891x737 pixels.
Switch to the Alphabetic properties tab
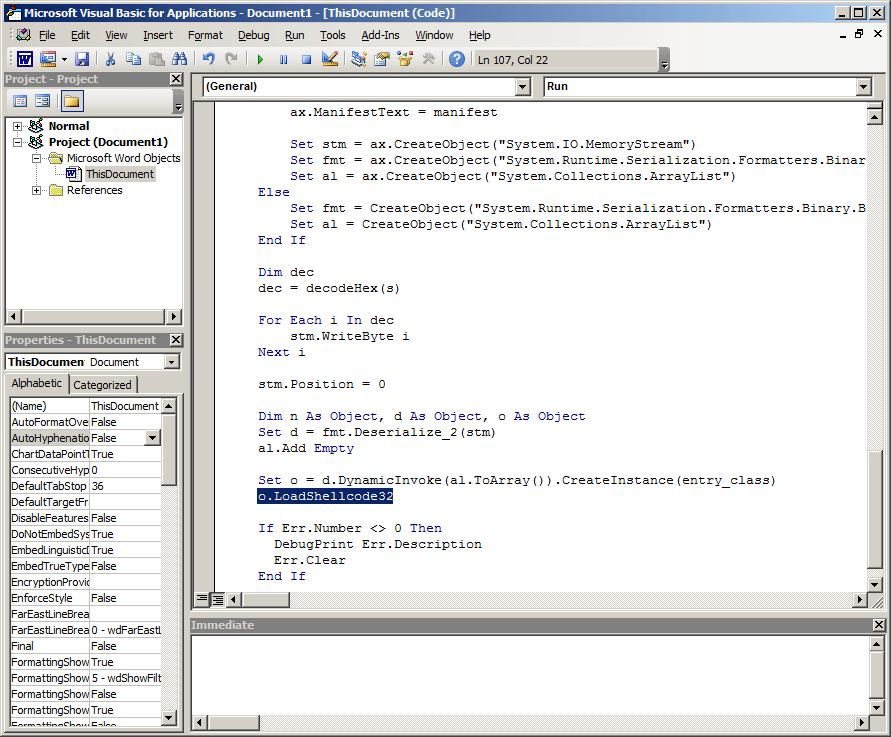click(36, 384)
